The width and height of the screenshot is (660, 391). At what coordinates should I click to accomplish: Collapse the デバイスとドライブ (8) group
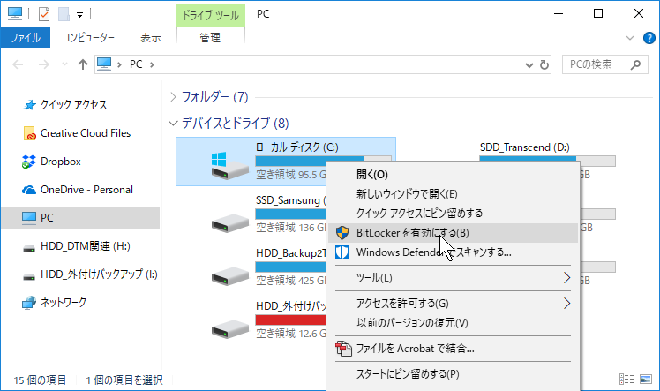point(173,123)
